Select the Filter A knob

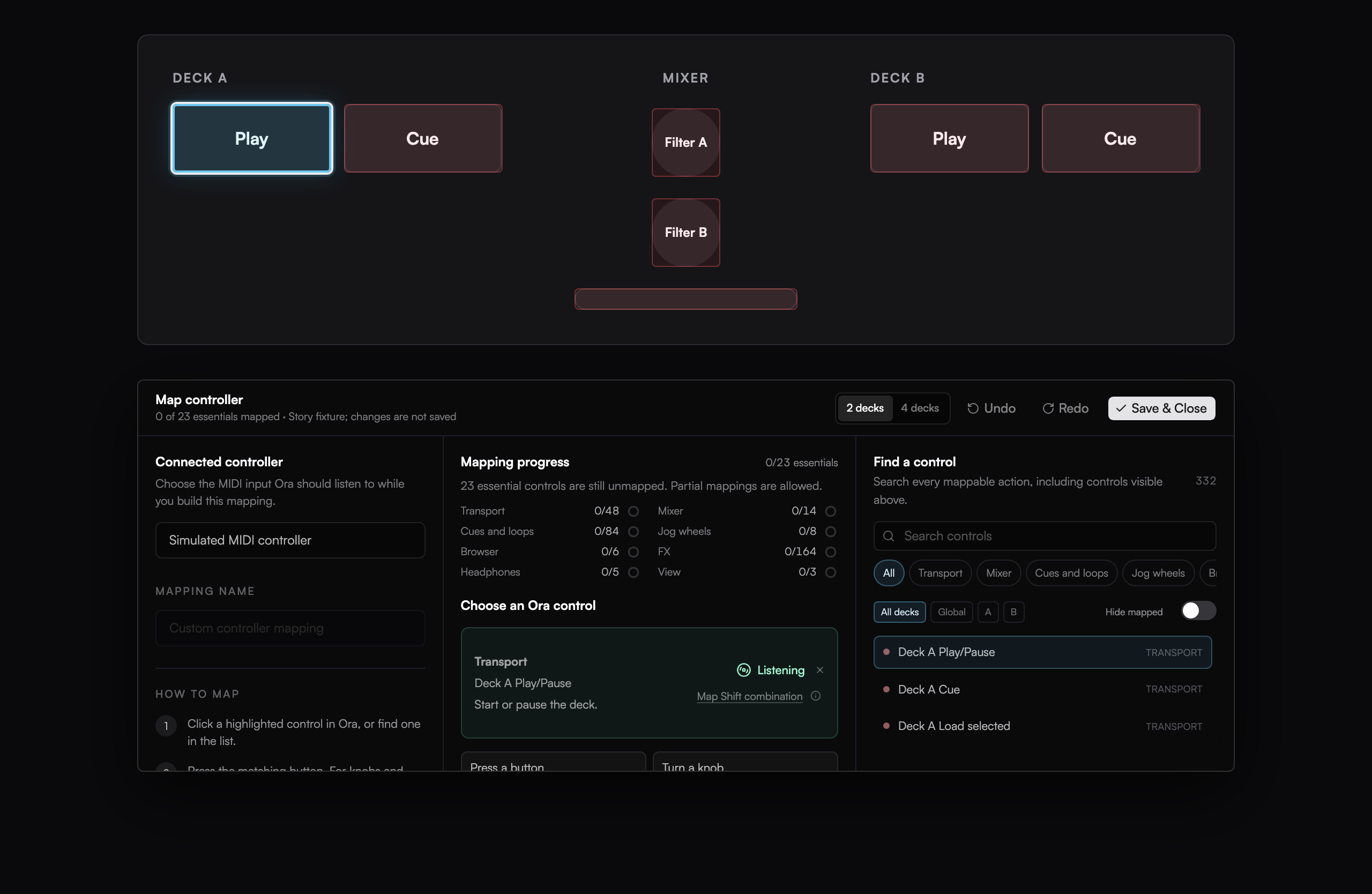685,143
